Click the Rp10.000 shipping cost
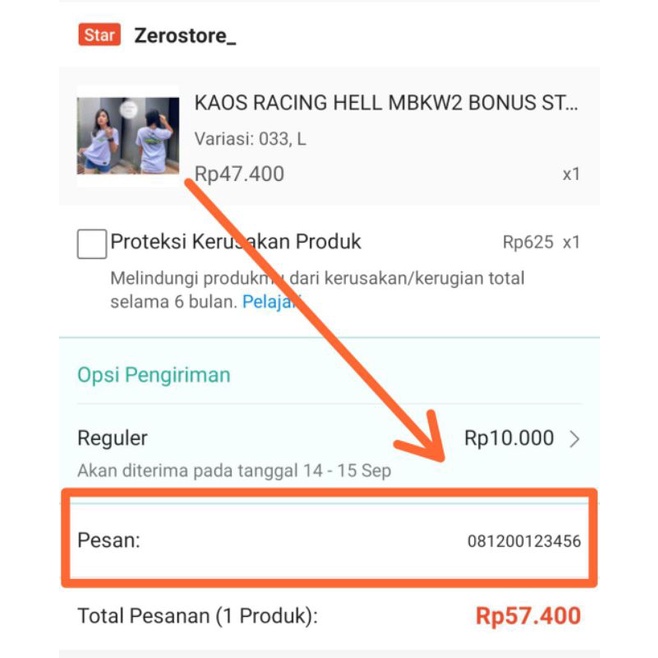Screen dimensions: 658x658 tap(509, 438)
